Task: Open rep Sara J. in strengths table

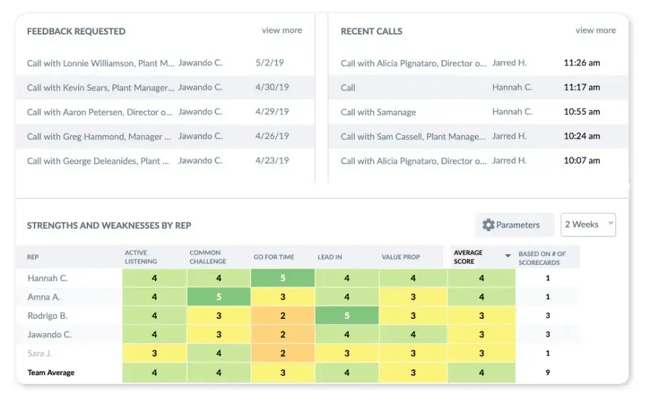Action: pos(39,353)
